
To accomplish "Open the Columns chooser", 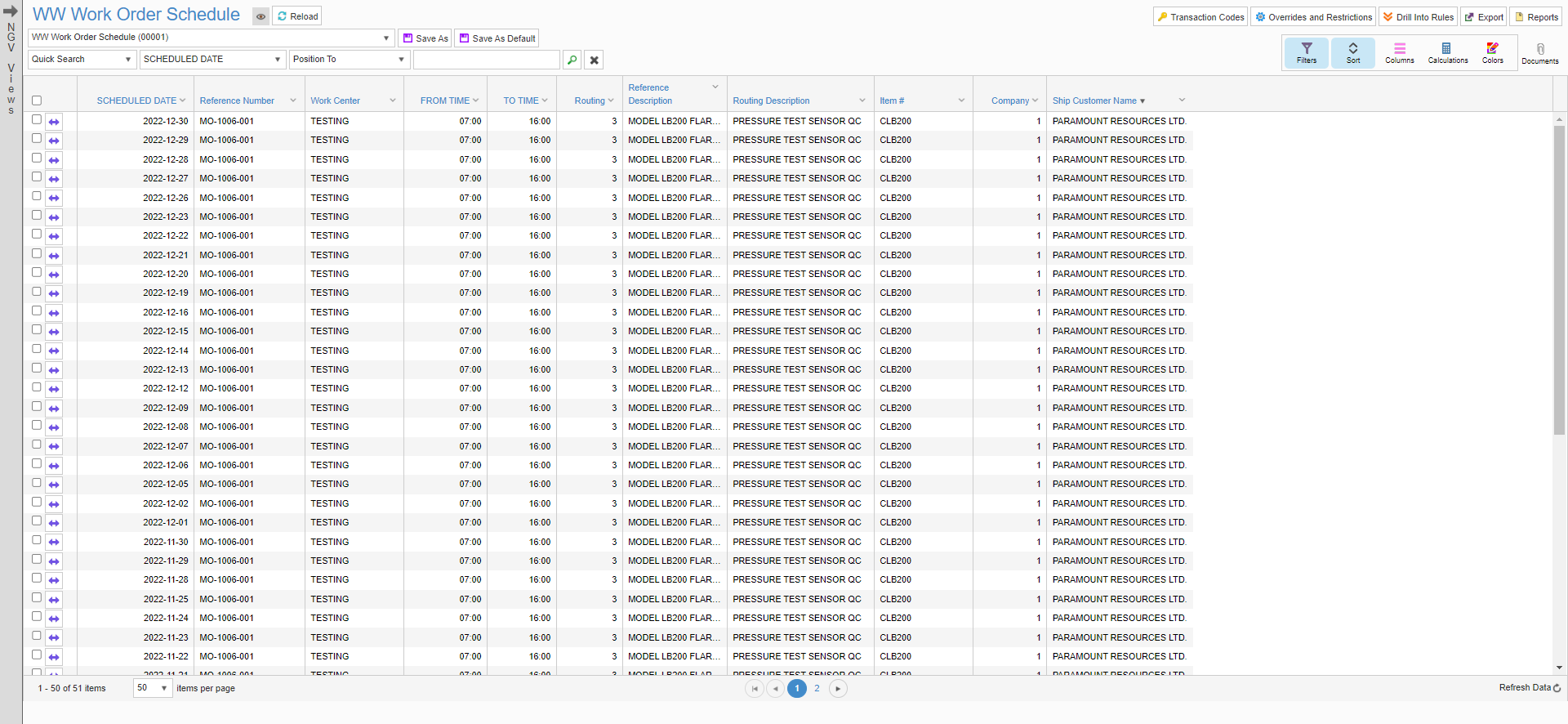I will pos(1399,53).
